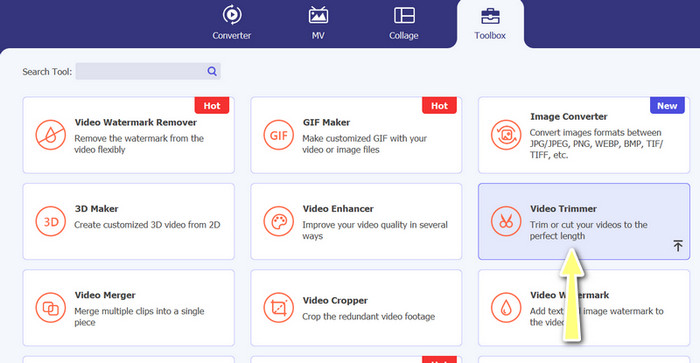Click the Video Merger icon
Viewport: 700px width, 363px height.
(x=50, y=308)
